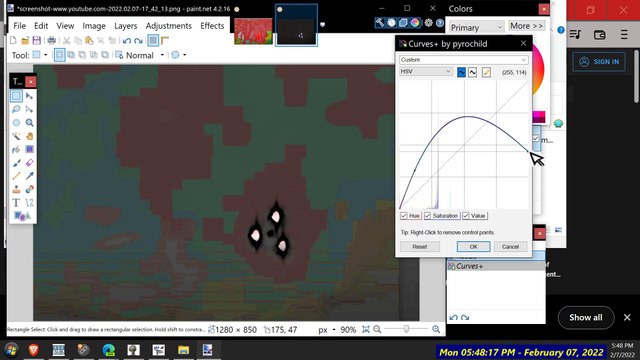Select Replace selection mode button
Viewport: 640px width, 360px height.
(60, 55)
